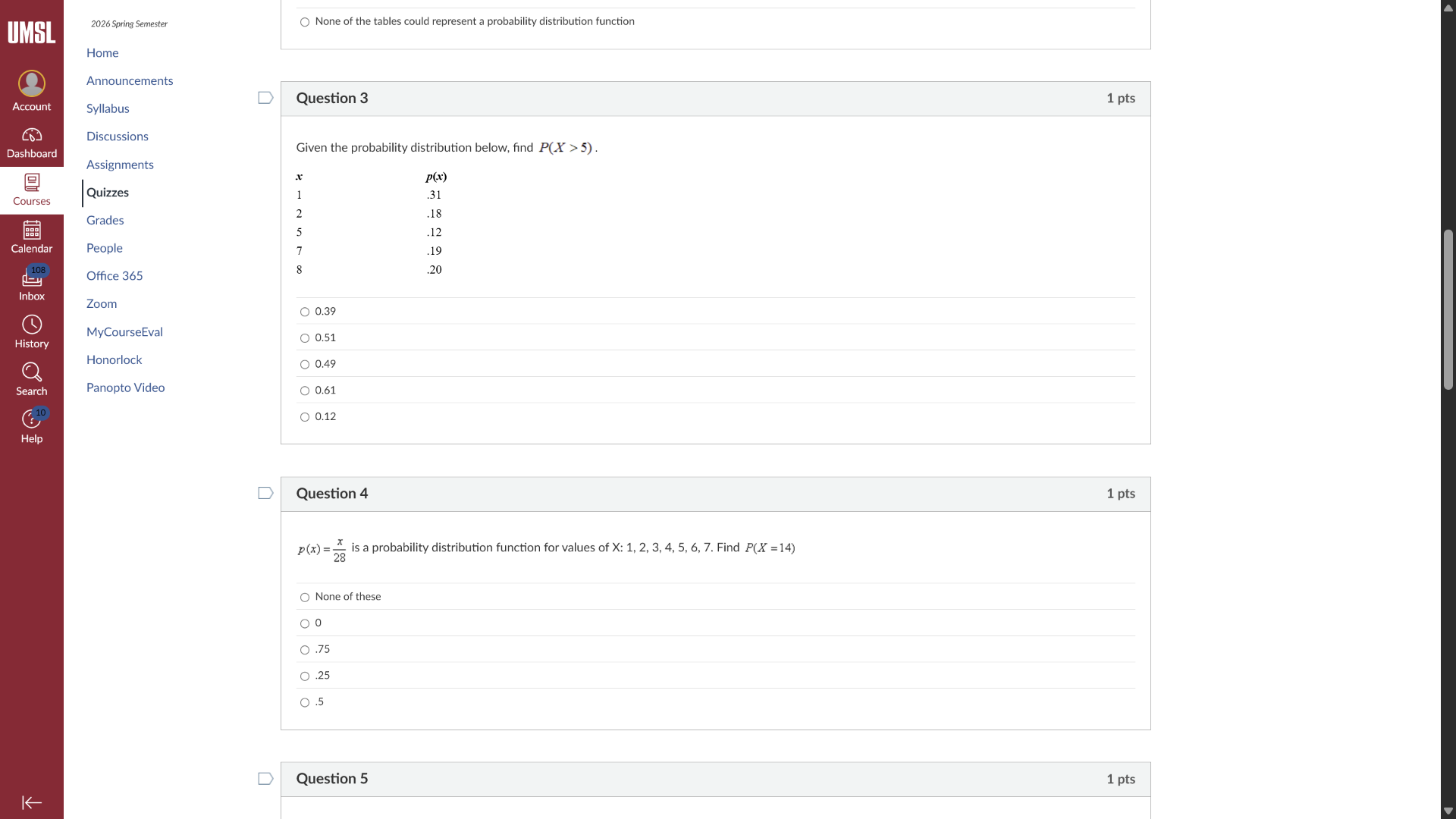The image size is (1456, 819).
Task: Select the .25 option for Question 4
Action: coord(305,676)
